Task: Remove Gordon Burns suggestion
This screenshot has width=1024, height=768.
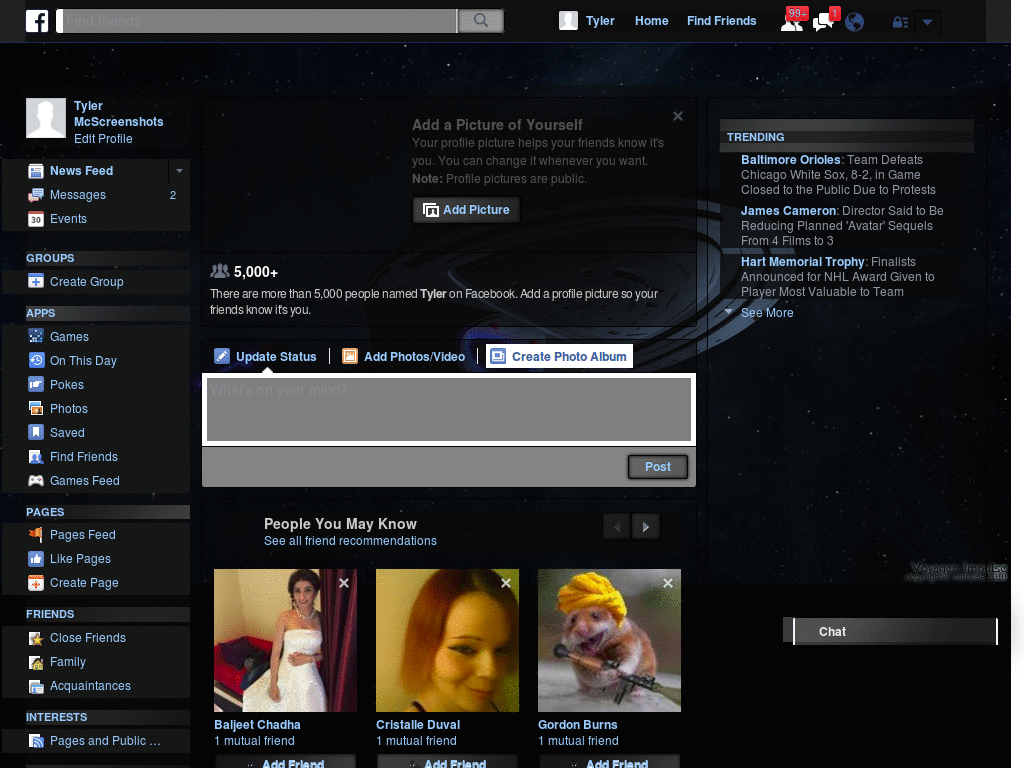Action: coord(667,583)
